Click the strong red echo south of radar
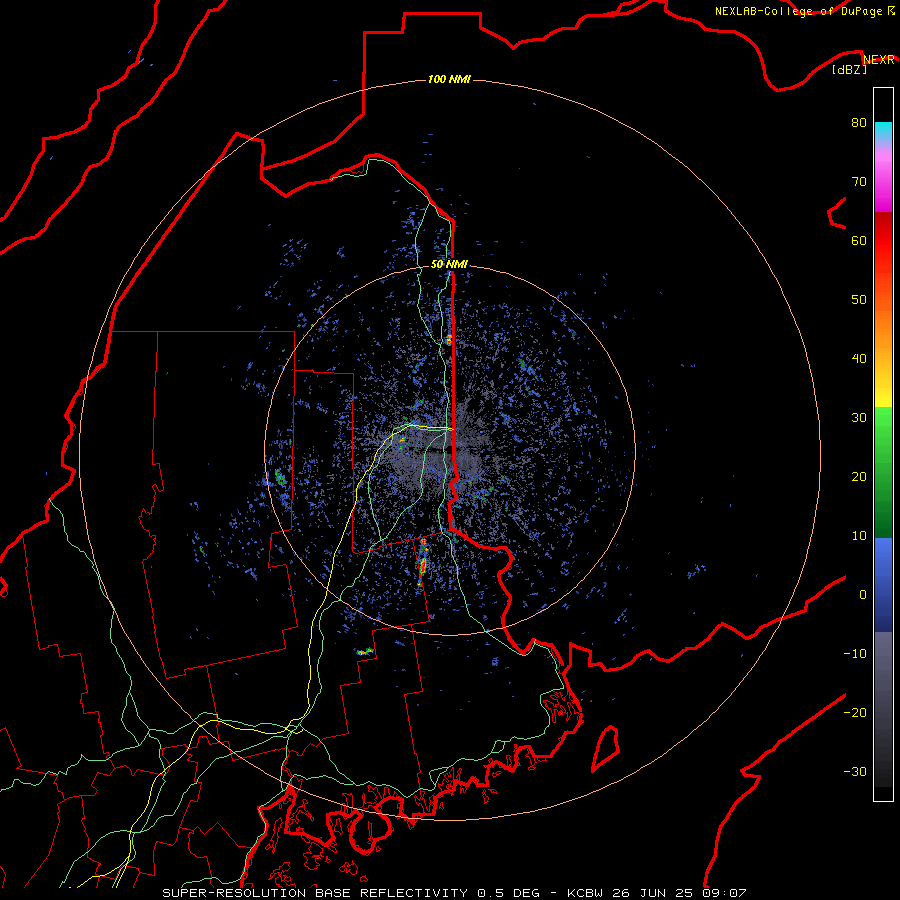The image size is (900, 900). (x=423, y=565)
